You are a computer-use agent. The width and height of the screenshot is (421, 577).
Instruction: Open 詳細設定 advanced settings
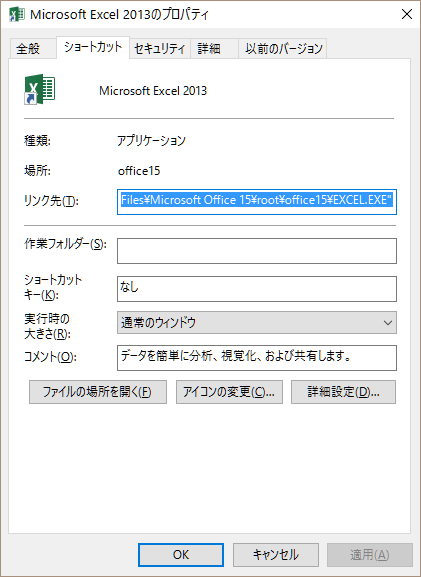pos(343,392)
